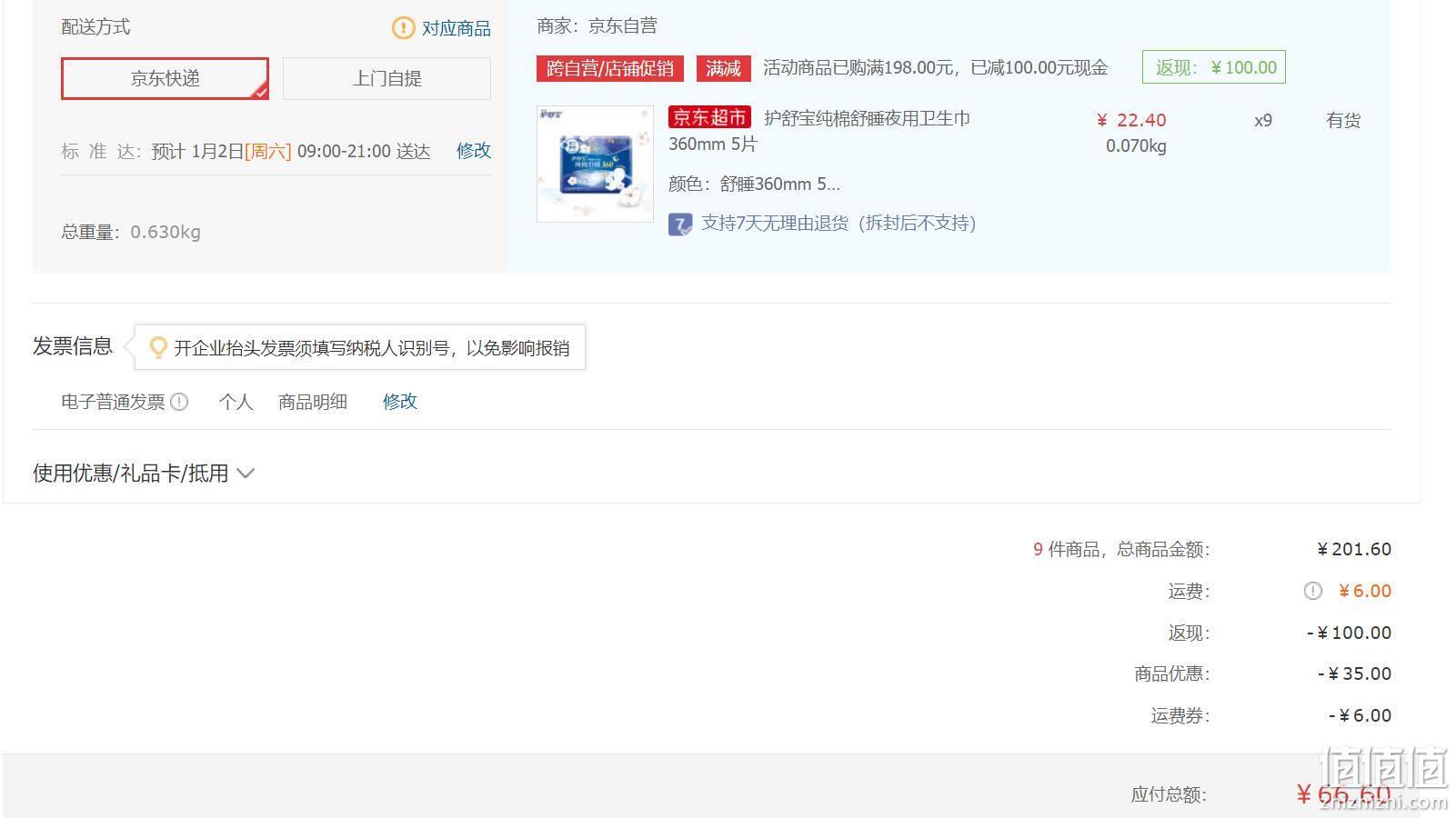
Task: Click the product price ￥22.40
Action: click(1131, 120)
